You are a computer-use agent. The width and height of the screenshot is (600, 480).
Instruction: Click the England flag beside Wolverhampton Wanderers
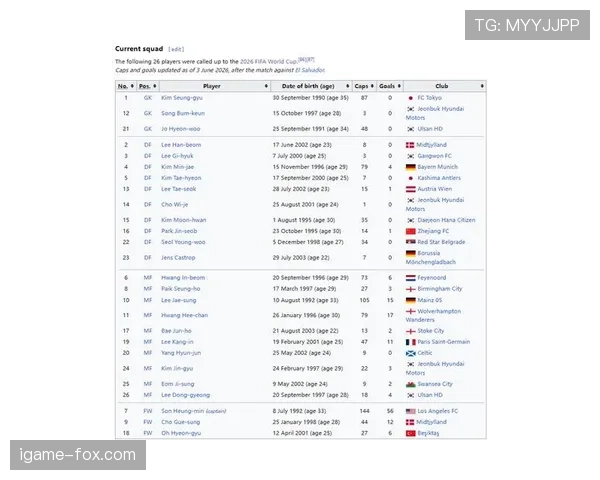[x=410, y=312]
